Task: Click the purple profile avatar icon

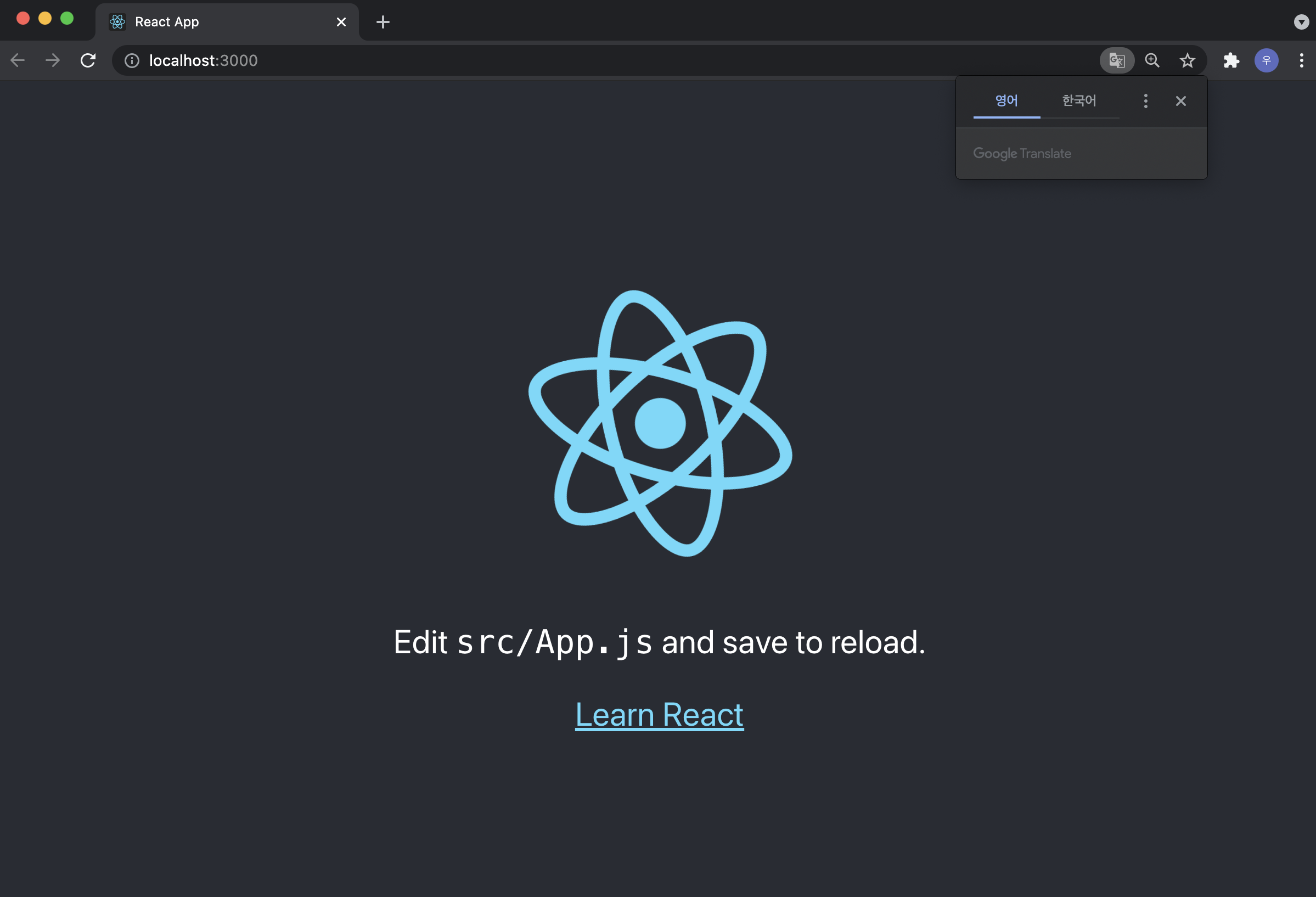Action: 1266,60
